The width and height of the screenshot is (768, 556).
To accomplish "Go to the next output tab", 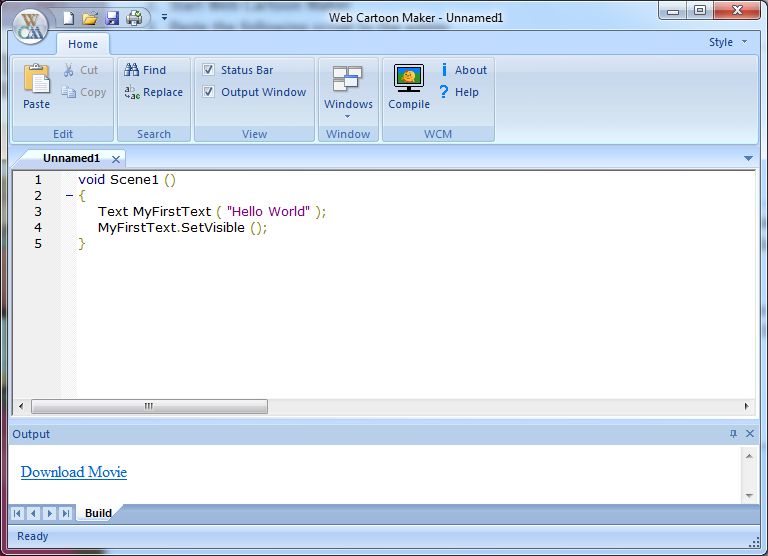I will (49, 513).
